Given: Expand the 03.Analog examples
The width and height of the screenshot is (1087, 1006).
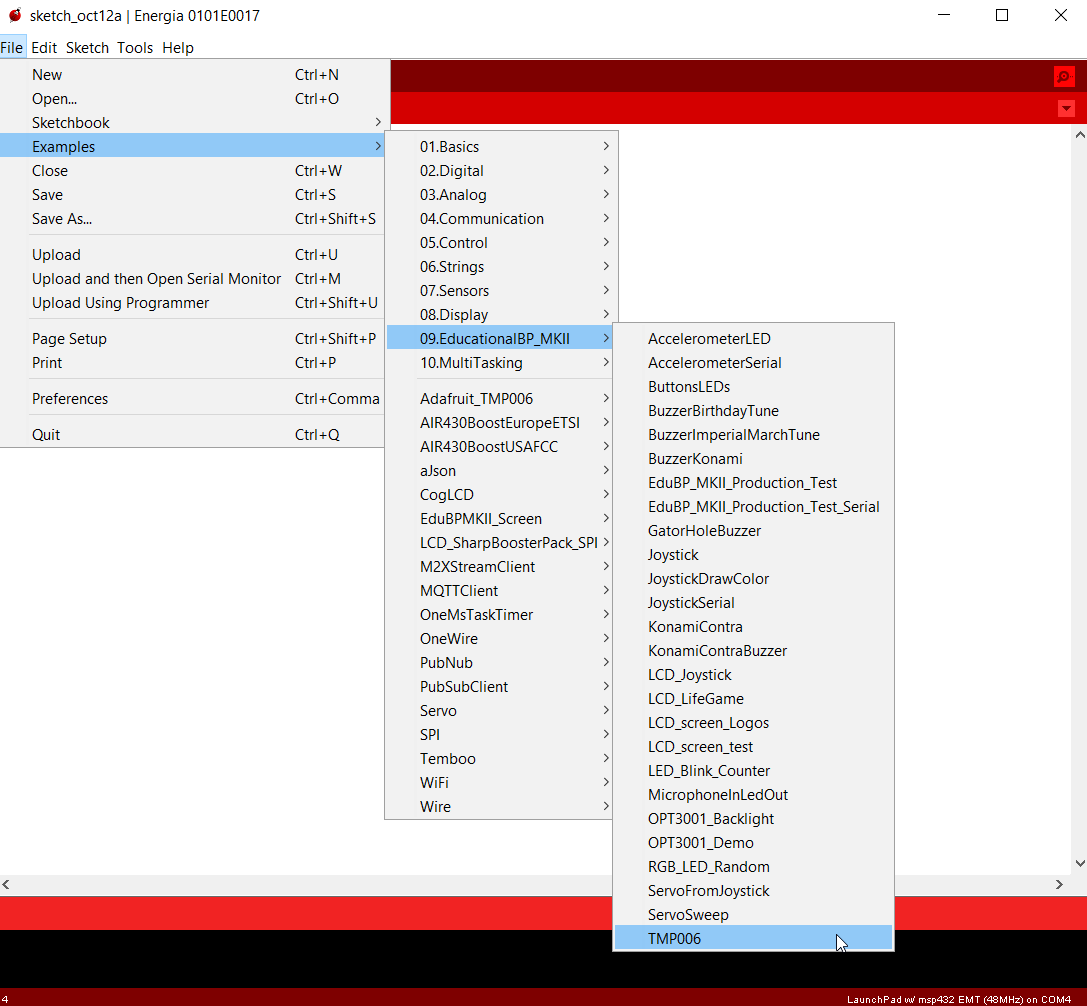Looking at the screenshot, I should coord(500,195).
